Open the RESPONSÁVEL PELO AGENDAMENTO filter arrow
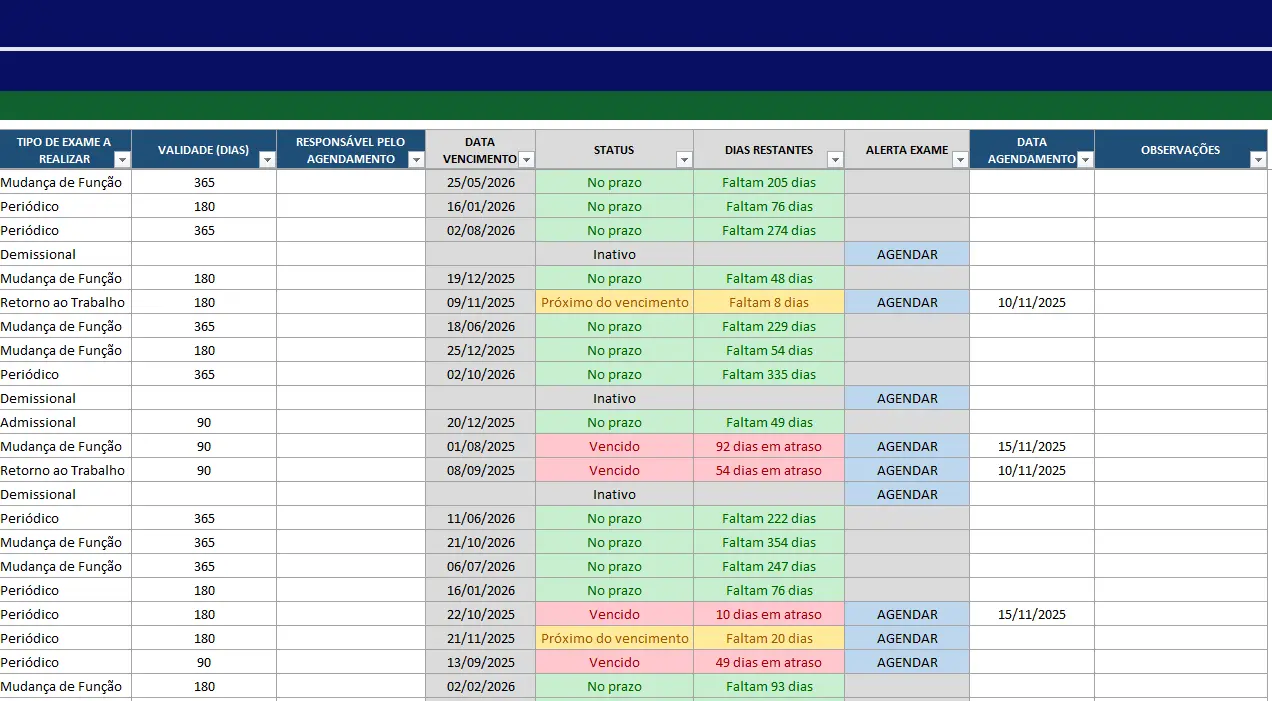1272x701 pixels. (x=416, y=160)
